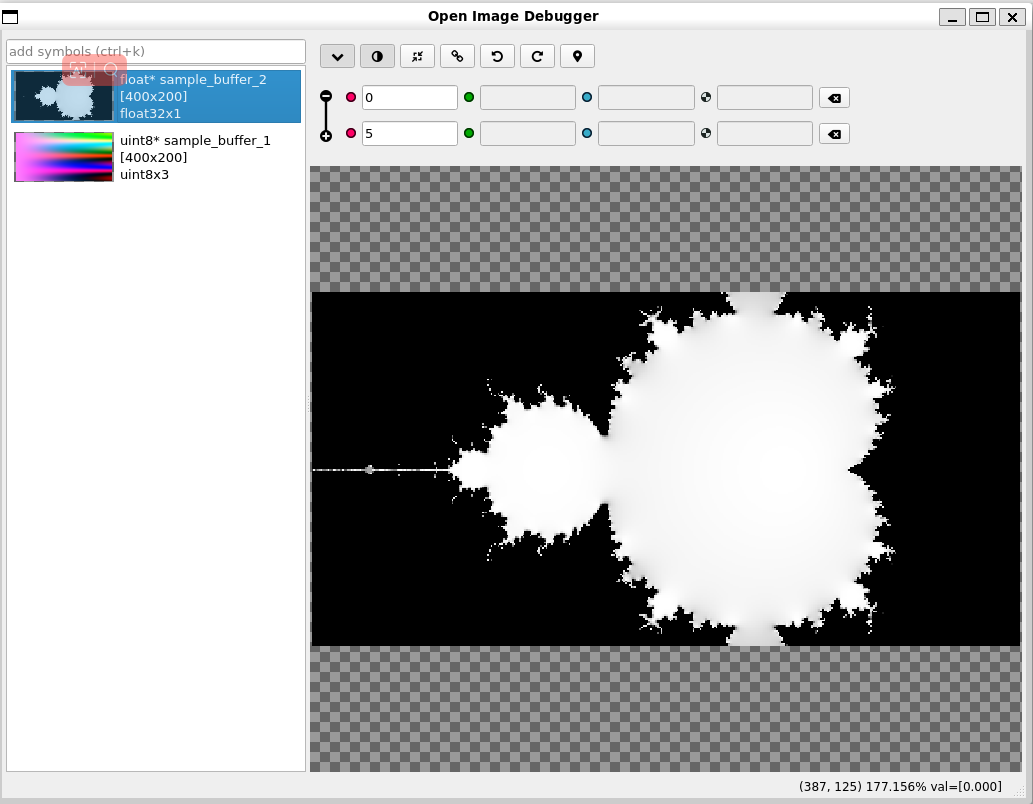Fit the buffer to the window
The image size is (1033, 804).
pos(417,56)
